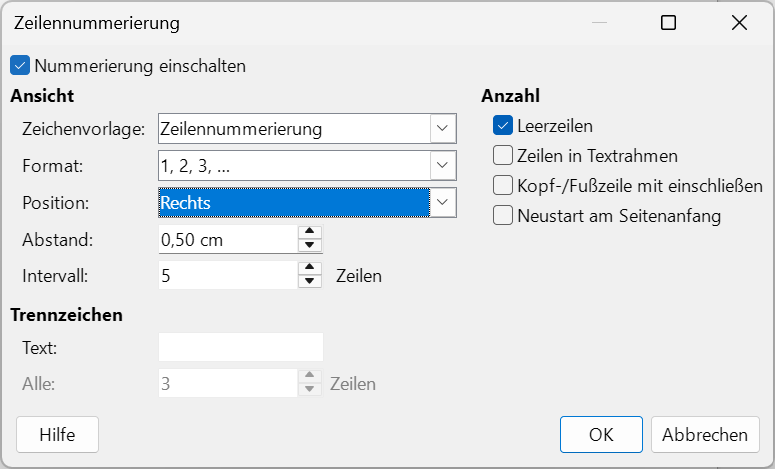This screenshot has height=469, width=775.
Task: Confirm the dialog with OK
Action: tap(601, 434)
